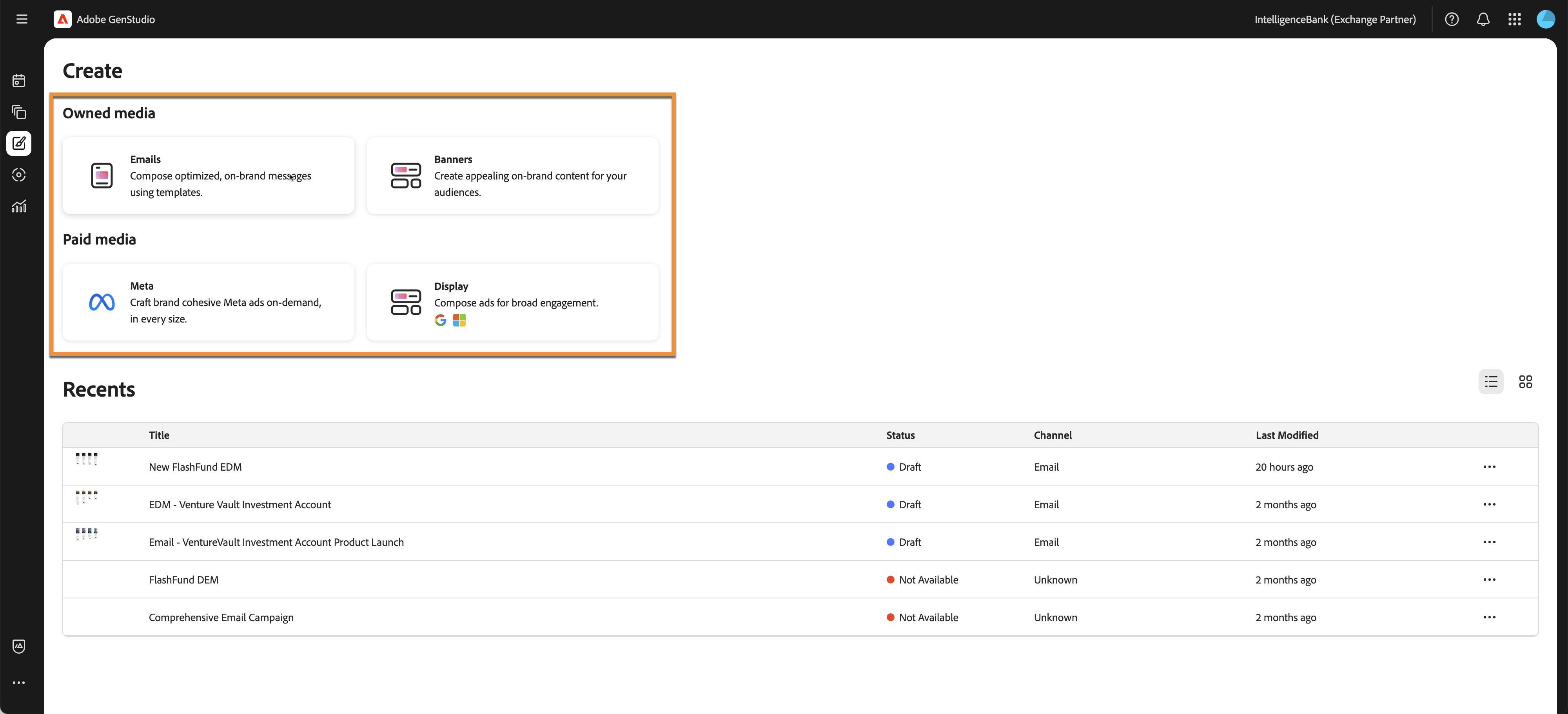The height and width of the screenshot is (714, 1568).
Task: Open the hamburger navigation menu
Action: 22,19
